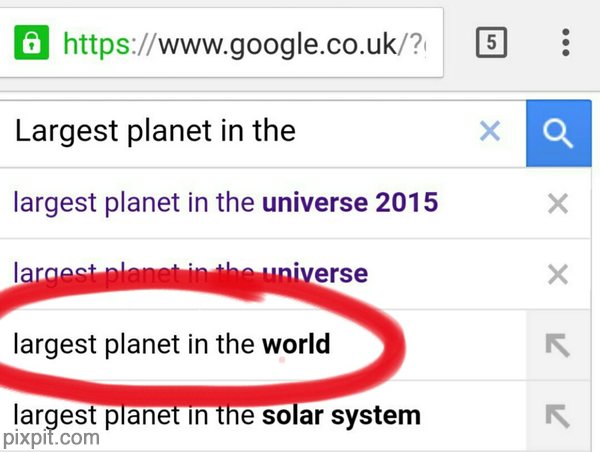This screenshot has width=600, height=452.
Task: Click the pixpit.com watermark
Action: click(x=50, y=437)
